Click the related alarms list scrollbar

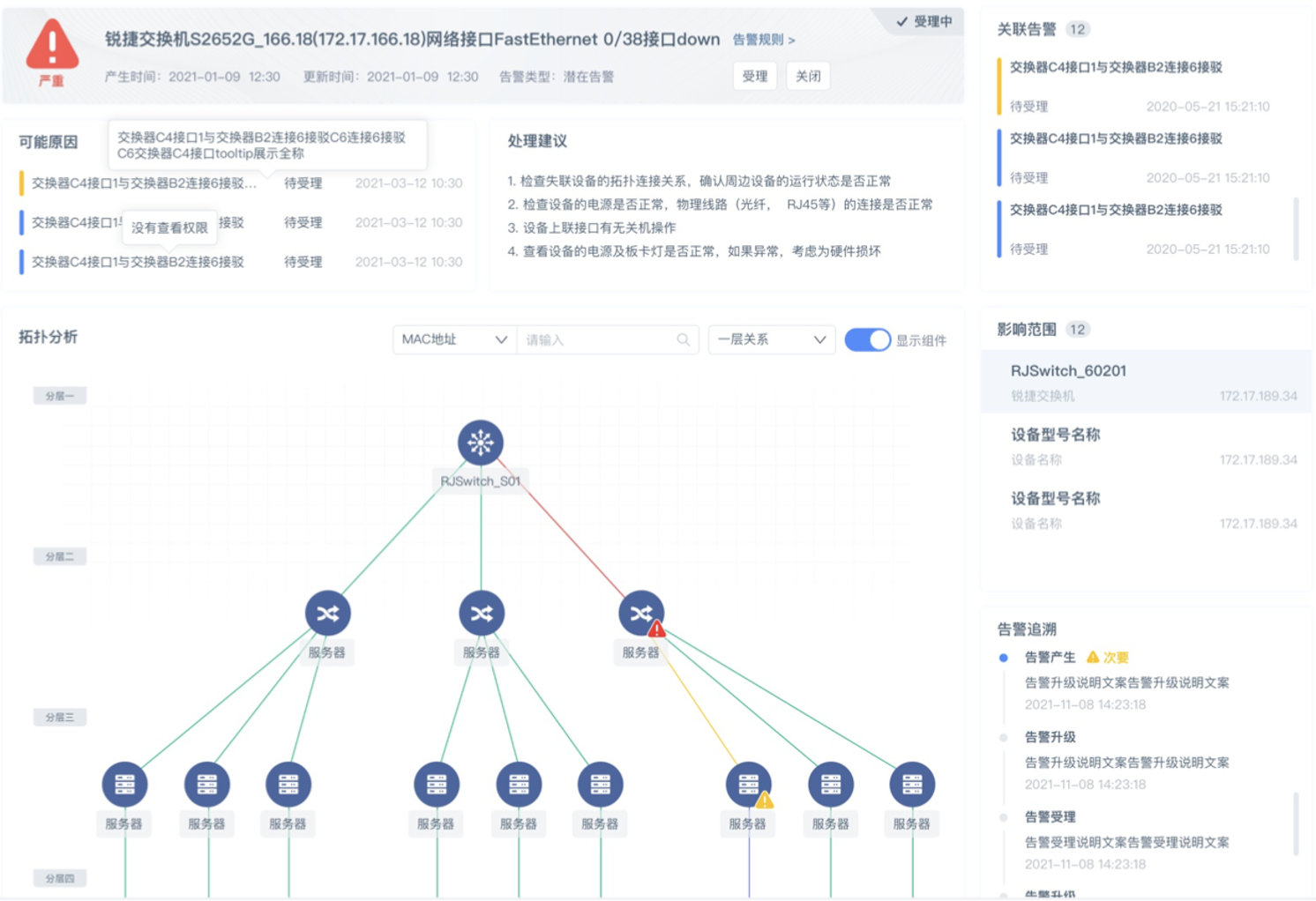click(1295, 228)
